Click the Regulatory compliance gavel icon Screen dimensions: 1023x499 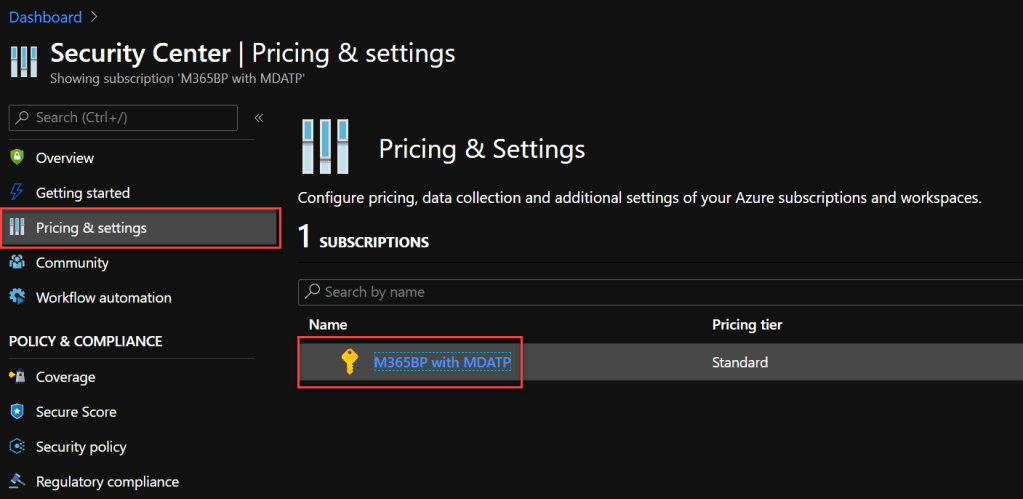coord(16,482)
